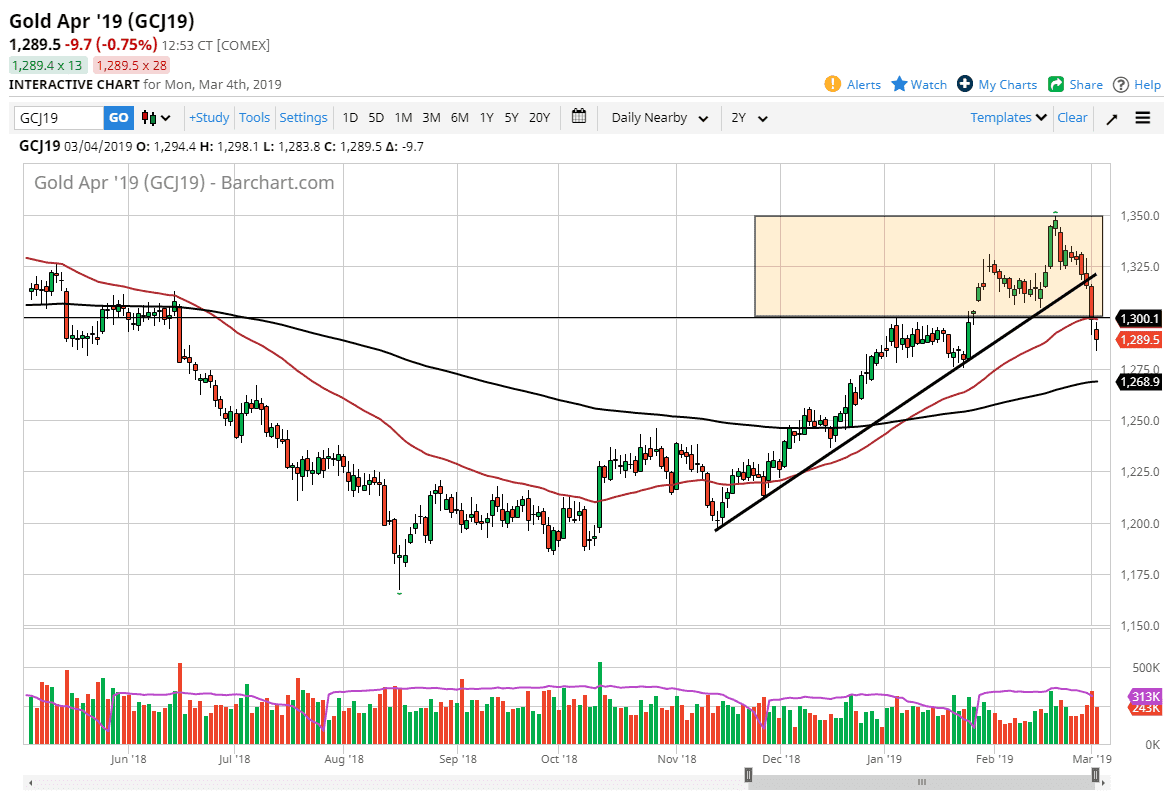Click the Share arrow icon
This screenshot has width=1164, height=799.
pos(1056,84)
